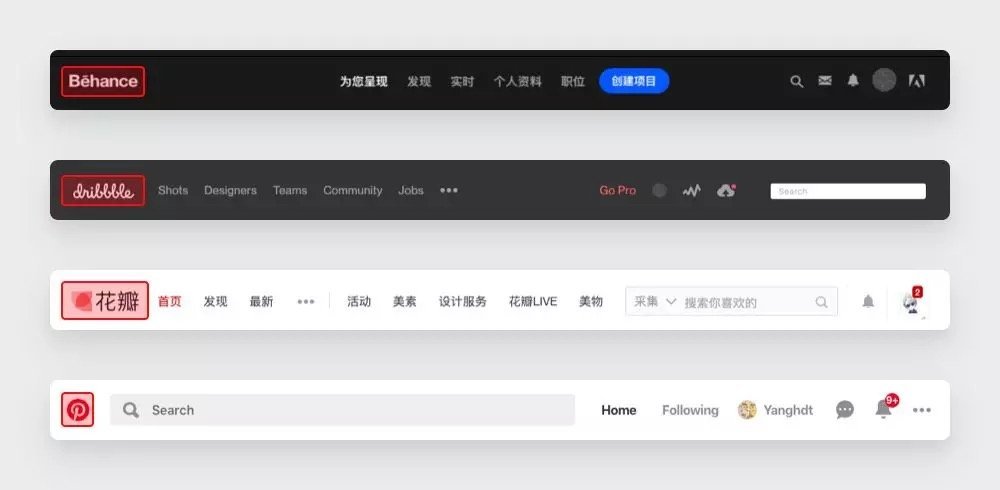Viewport: 1000px width, 490px height.
Task: Click the Behance logo
Action: [103, 82]
